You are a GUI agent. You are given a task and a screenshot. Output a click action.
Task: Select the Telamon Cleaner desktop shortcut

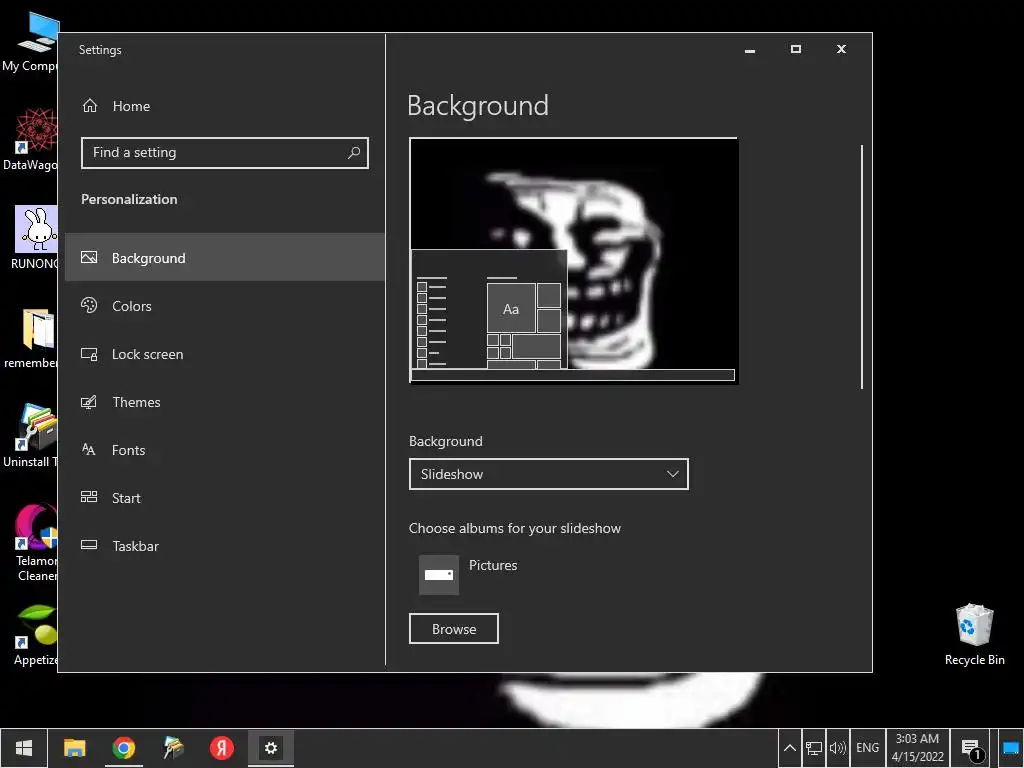(x=35, y=542)
